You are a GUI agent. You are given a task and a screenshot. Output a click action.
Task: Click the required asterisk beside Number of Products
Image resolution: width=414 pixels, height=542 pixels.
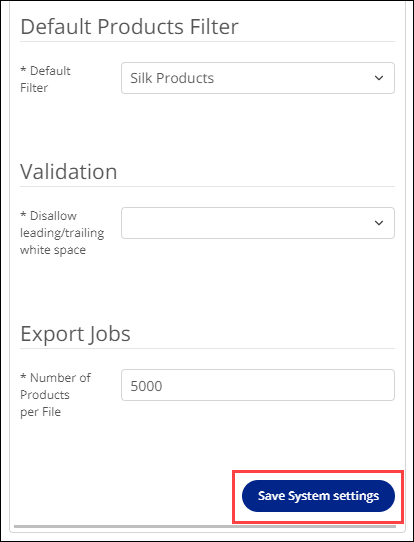coord(23,376)
